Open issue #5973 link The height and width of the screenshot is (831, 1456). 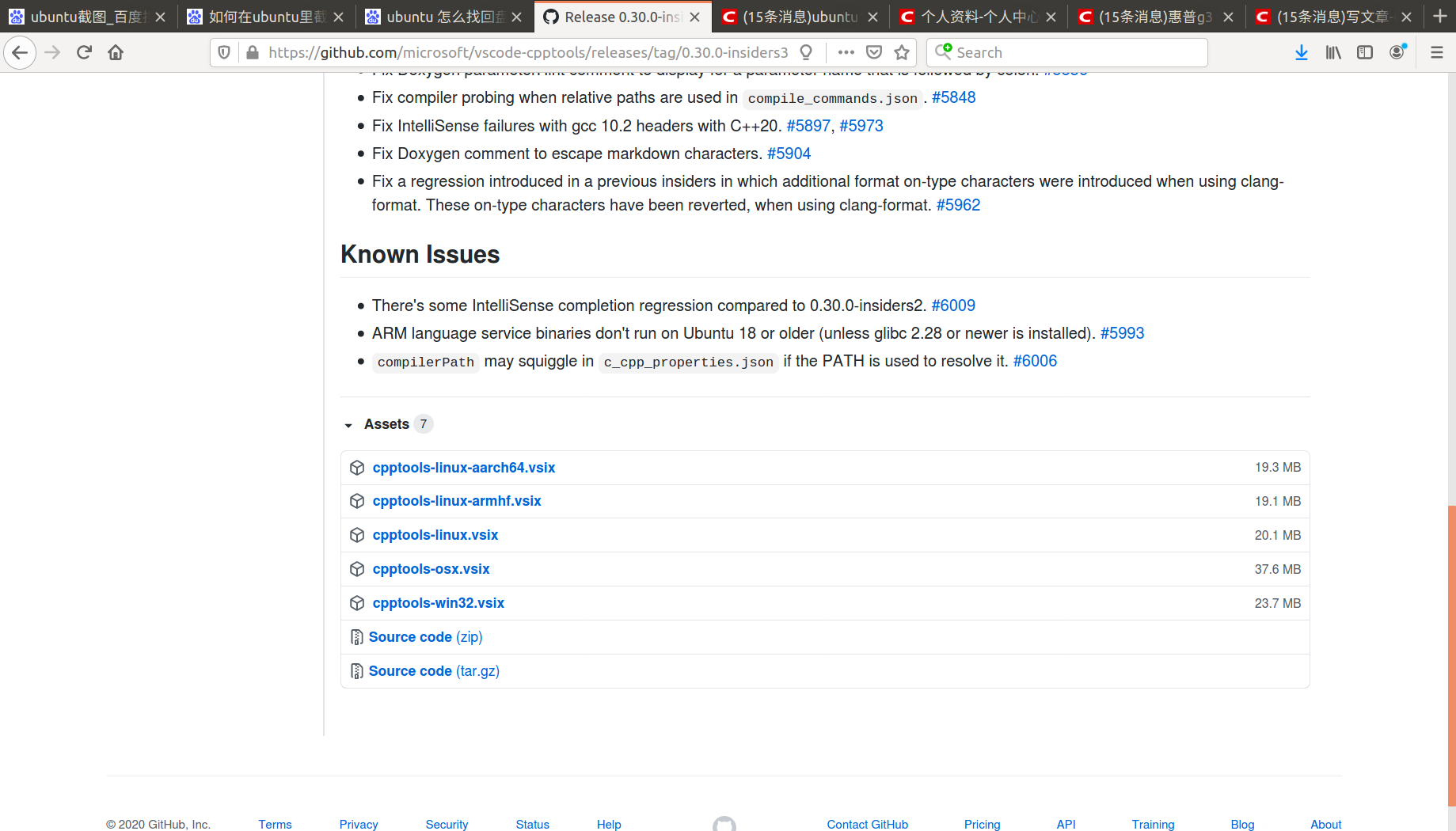tap(861, 126)
